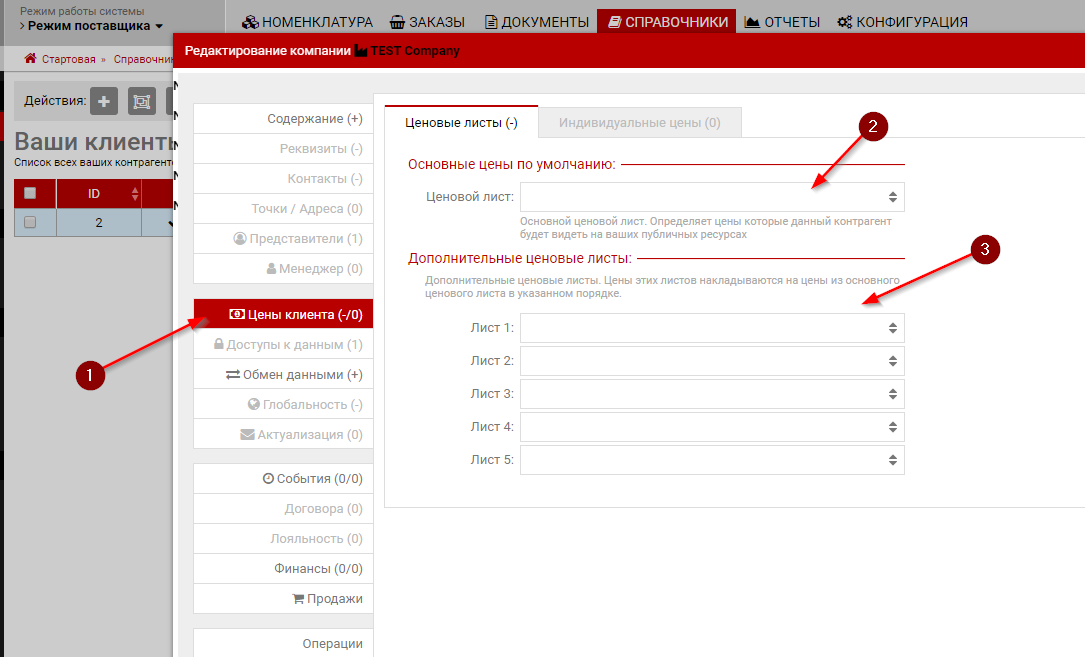The image size is (1085, 657).
Task: Switch to Индивидуальные цены tab
Action: 639,122
